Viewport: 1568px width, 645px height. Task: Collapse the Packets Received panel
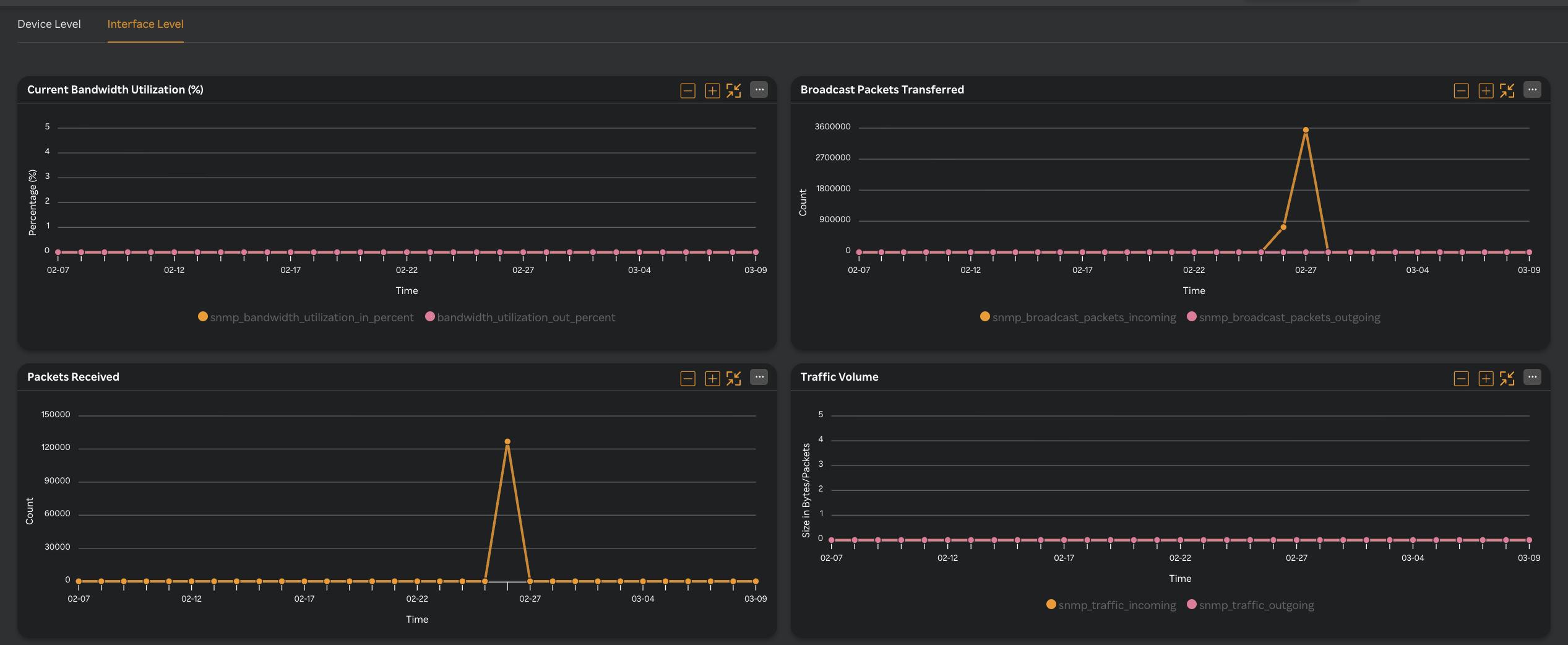[735, 378]
